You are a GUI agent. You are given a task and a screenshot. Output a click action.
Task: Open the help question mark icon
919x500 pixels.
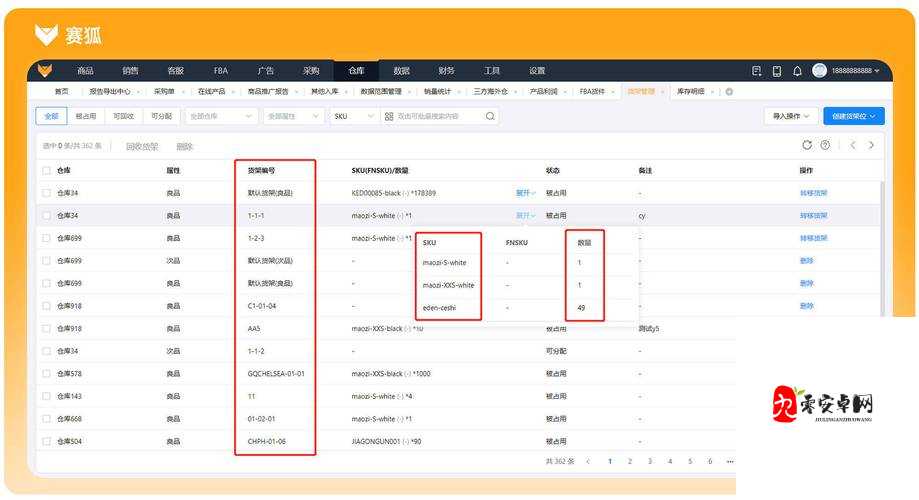pos(825,145)
